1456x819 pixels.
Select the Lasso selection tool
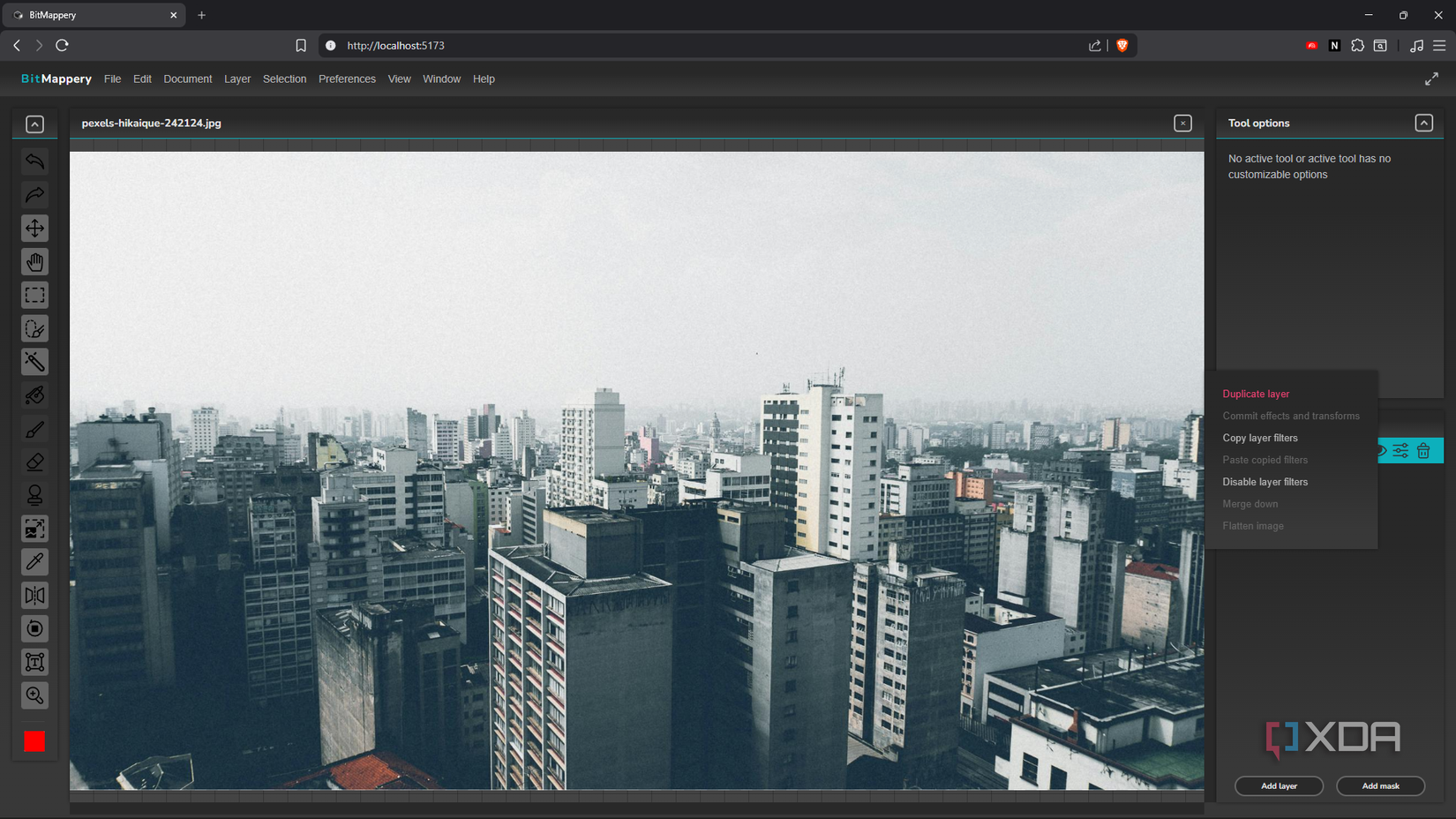point(34,328)
